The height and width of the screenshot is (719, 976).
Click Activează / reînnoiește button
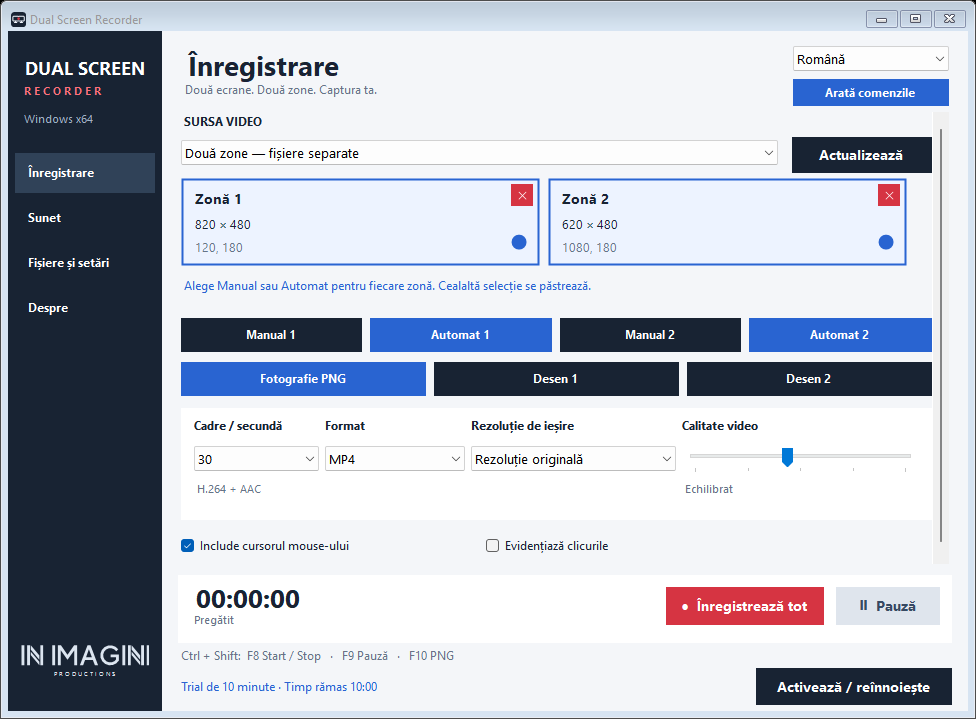tap(853, 687)
